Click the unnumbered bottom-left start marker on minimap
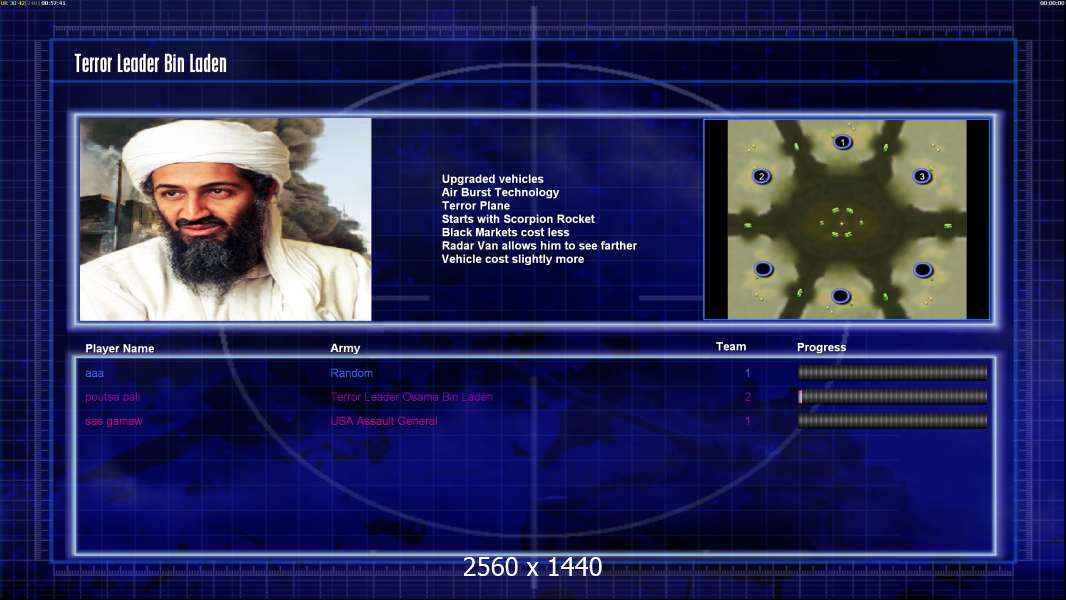 click(763, 269)
